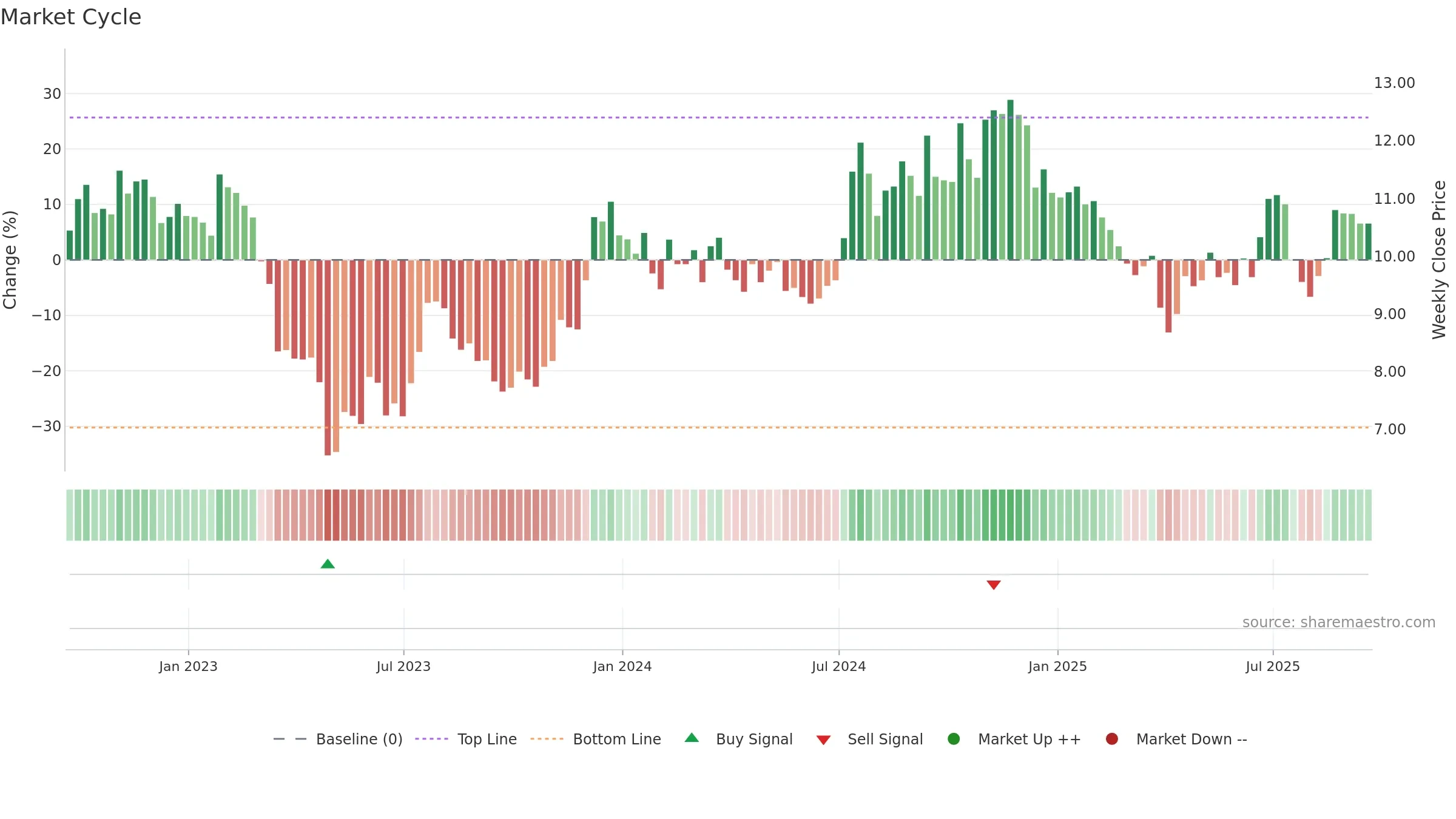Click the dark red circle icon in legend
The height and width of the screenshot is (819, 1456).
click(1112, 739)
